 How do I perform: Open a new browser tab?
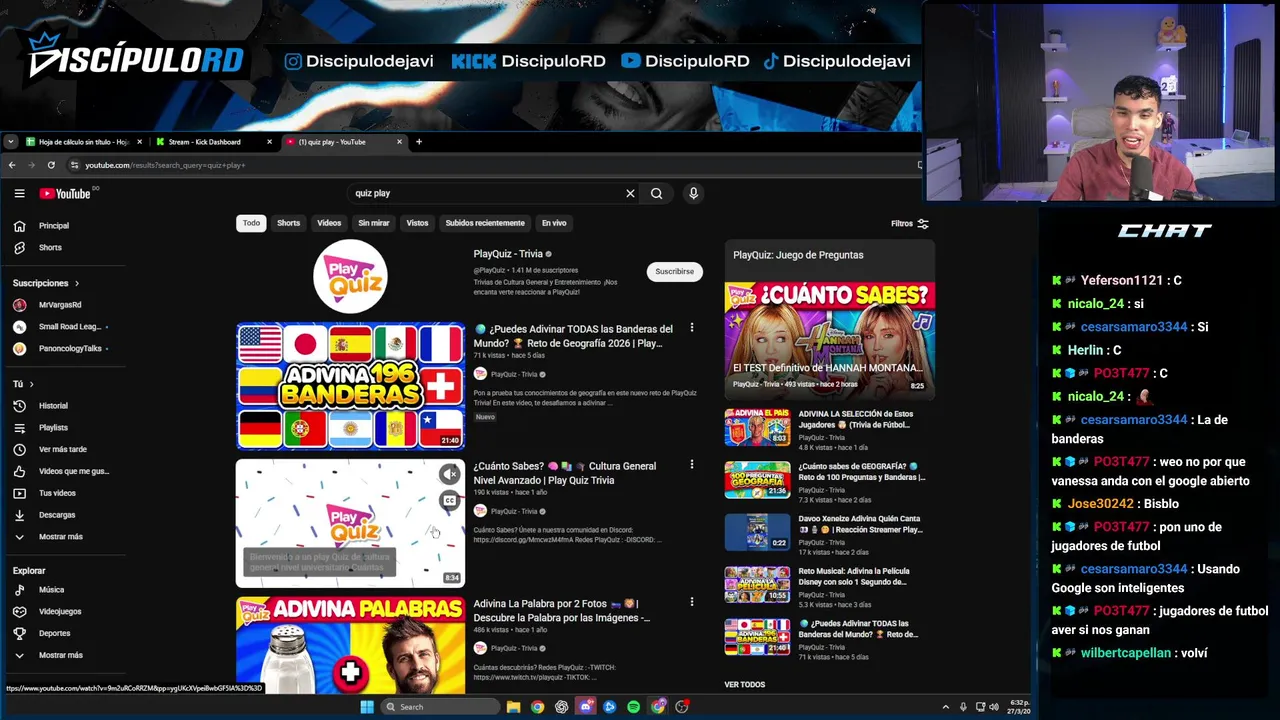(419, 142)
